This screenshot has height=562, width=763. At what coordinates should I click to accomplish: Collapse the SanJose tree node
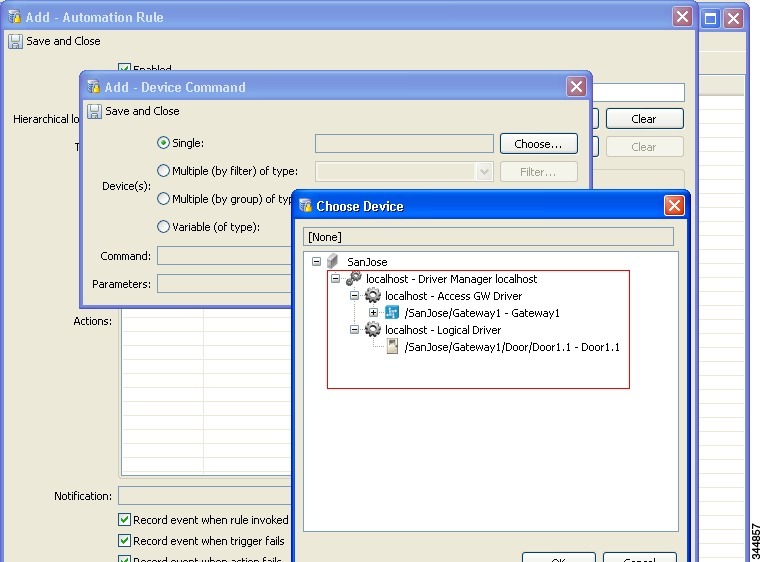click(316, 262)
